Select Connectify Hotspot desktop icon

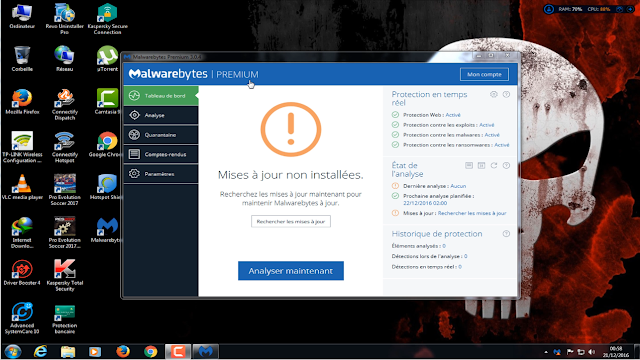tap(64, 147)
